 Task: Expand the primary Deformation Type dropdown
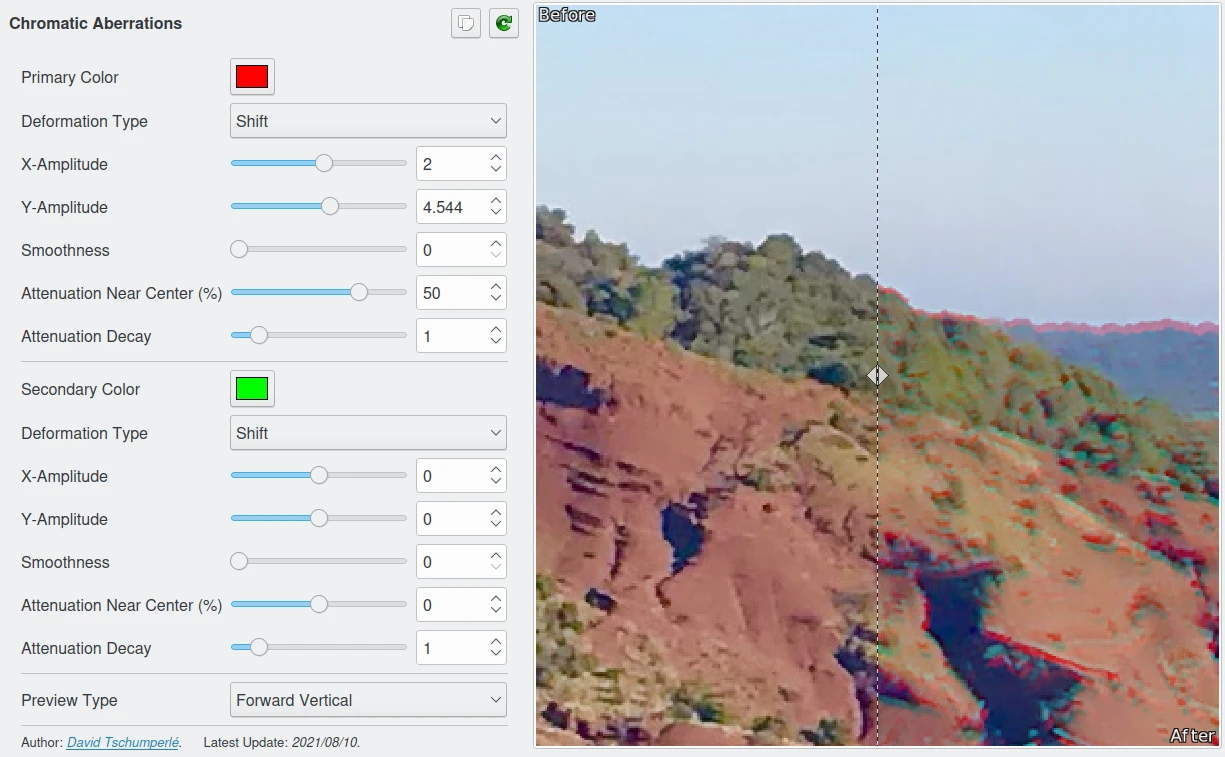[368, 121]
